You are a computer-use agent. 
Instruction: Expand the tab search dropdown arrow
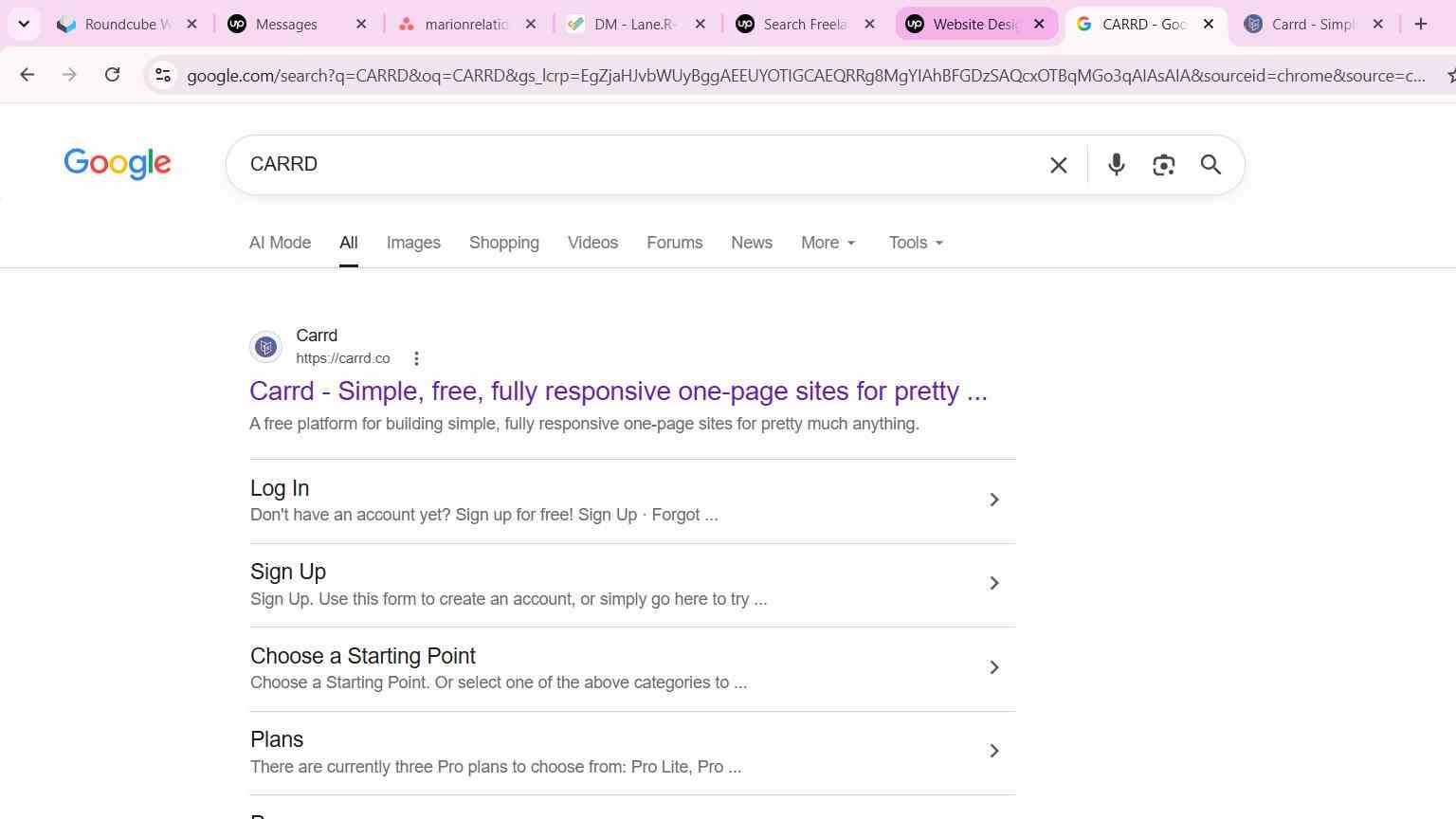pyautogui.click(x=24, y=24)
